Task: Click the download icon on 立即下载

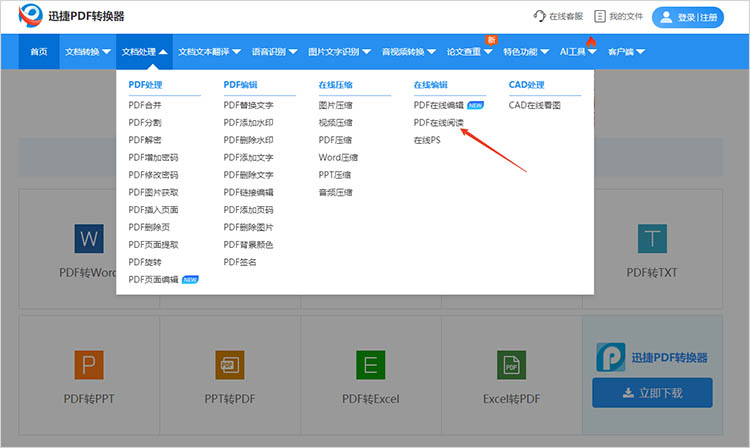Action: pos(628,393)
